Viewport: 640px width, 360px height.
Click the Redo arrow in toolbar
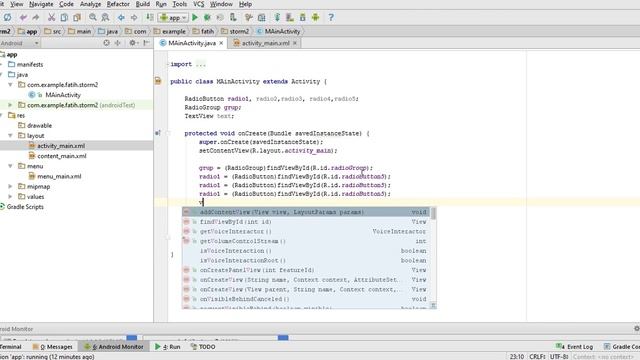(36, 18)
